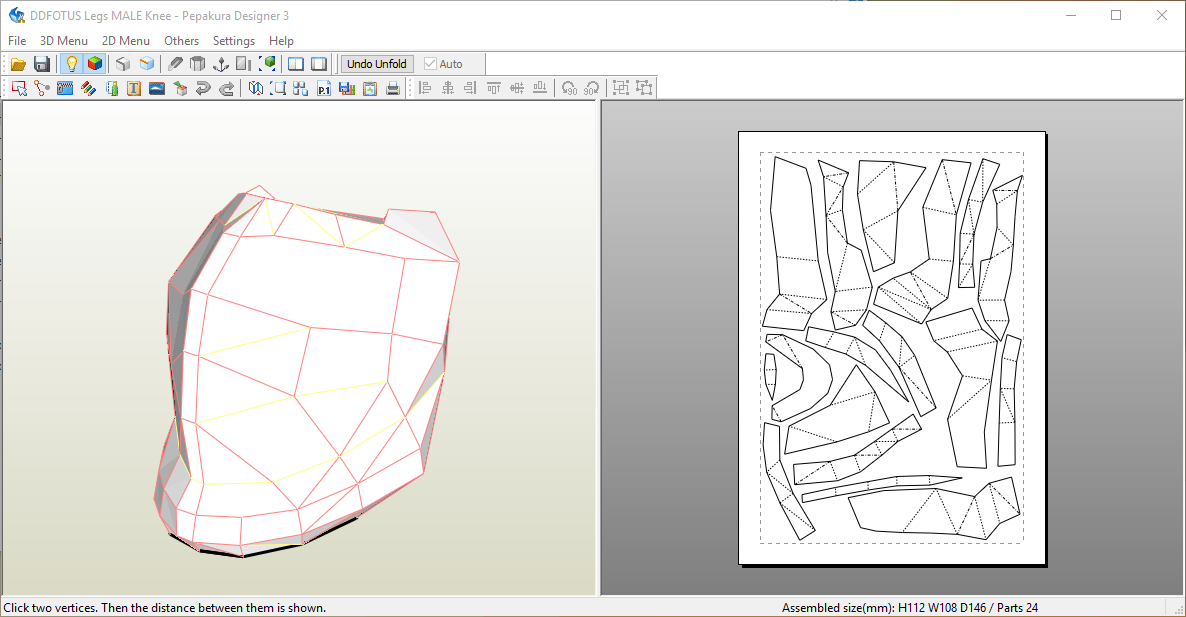Open the 3D Menu
This screenshot has width=1186, height=617.
[64, 41]
